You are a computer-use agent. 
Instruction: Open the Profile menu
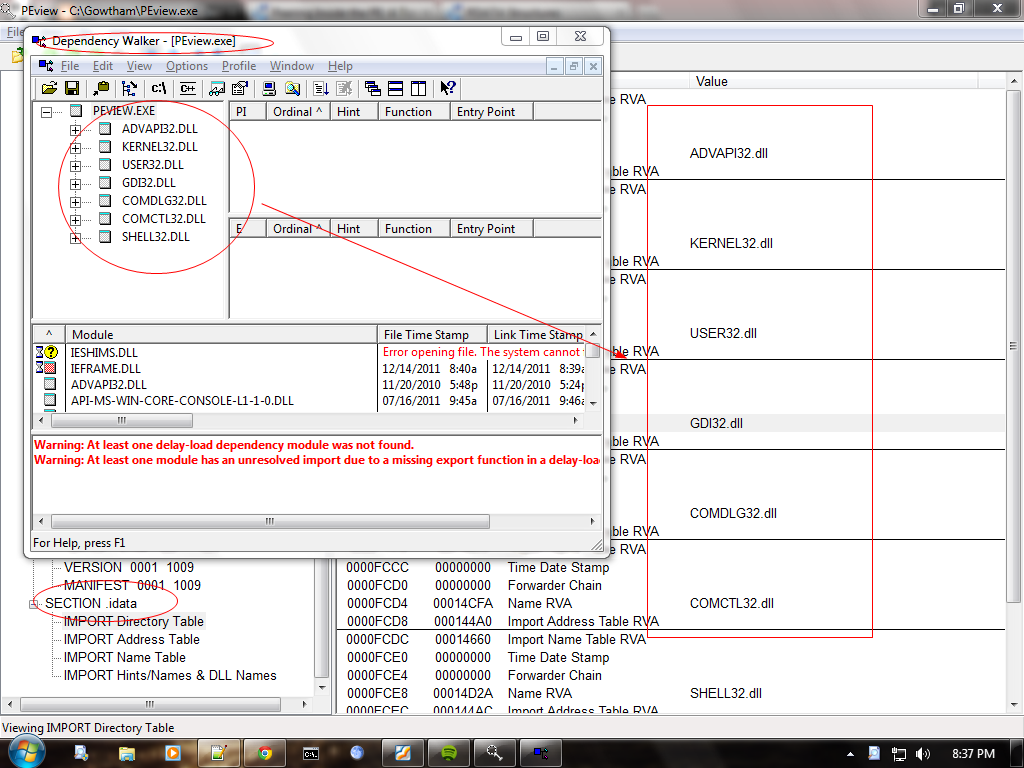point(239,66)
